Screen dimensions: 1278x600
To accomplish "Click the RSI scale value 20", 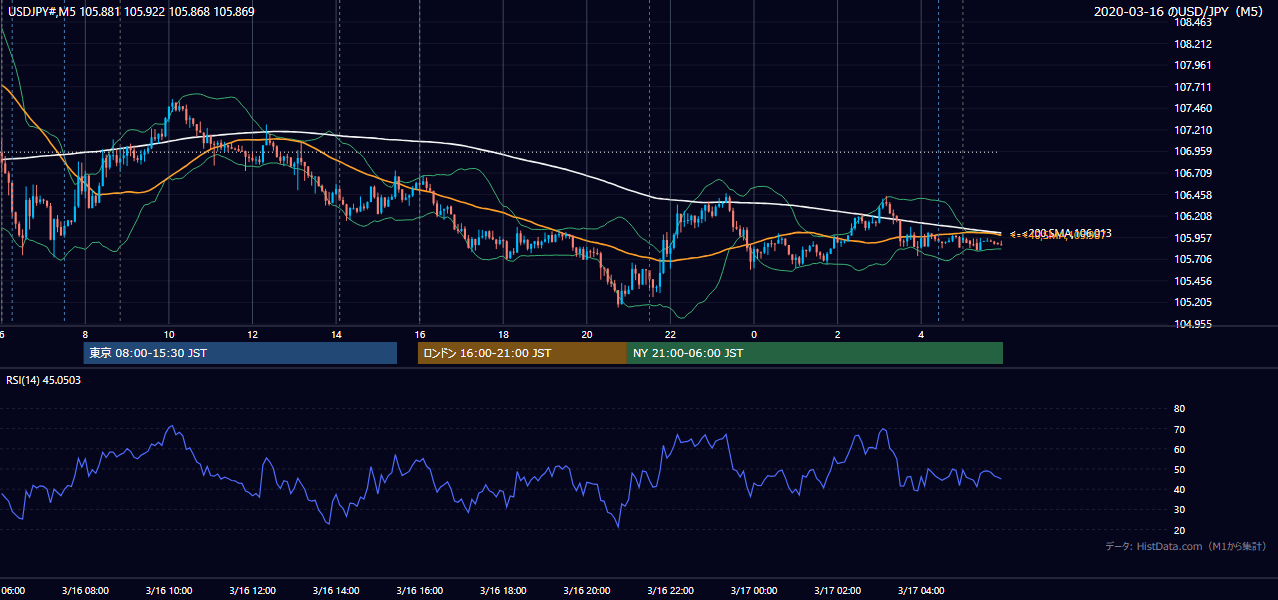I will tap(1179, 530).
